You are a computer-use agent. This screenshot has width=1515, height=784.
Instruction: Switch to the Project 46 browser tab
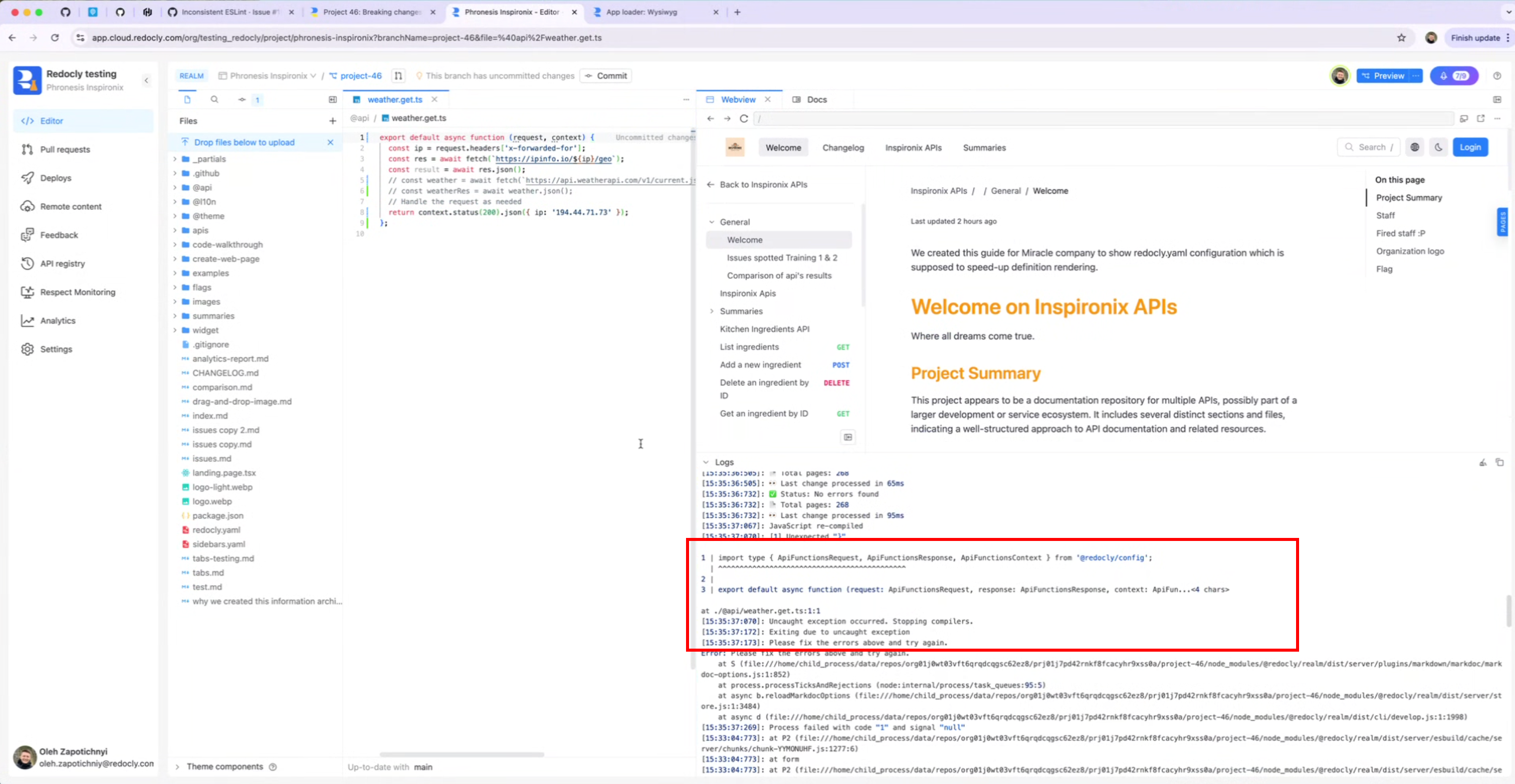tap(372, 12)
